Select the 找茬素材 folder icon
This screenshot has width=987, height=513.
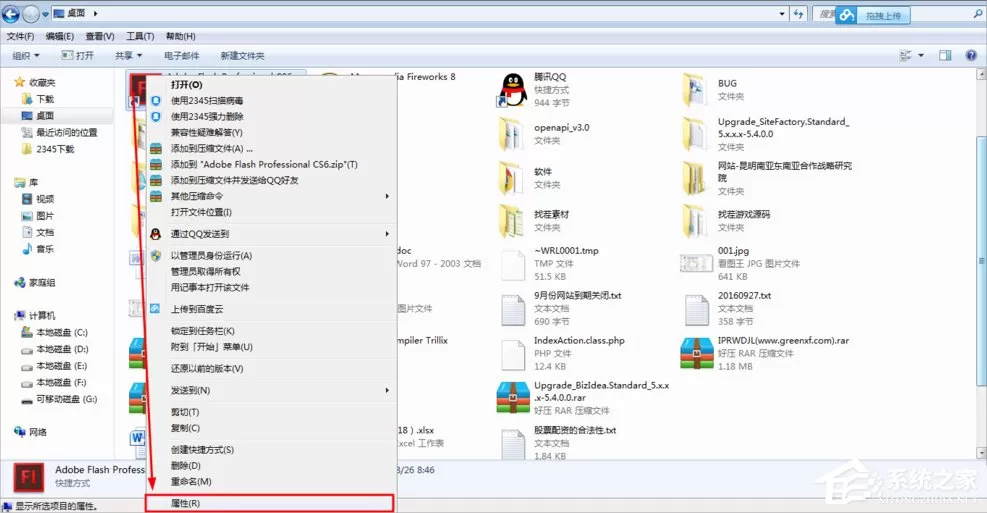(511, 220)
